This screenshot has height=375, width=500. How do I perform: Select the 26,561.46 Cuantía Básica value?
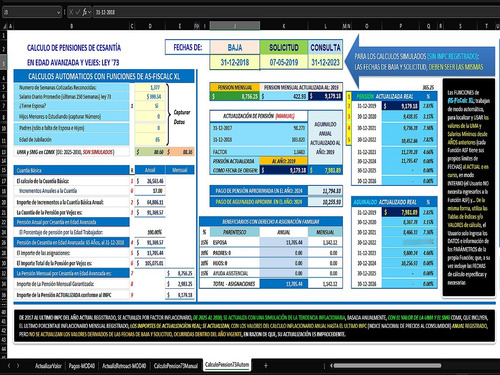pos(150,181)
